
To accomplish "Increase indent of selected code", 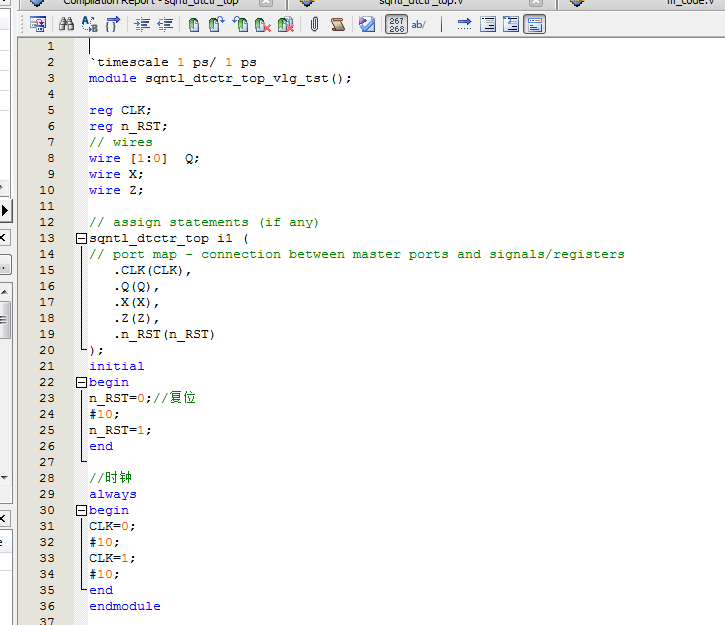I will 142,24.
